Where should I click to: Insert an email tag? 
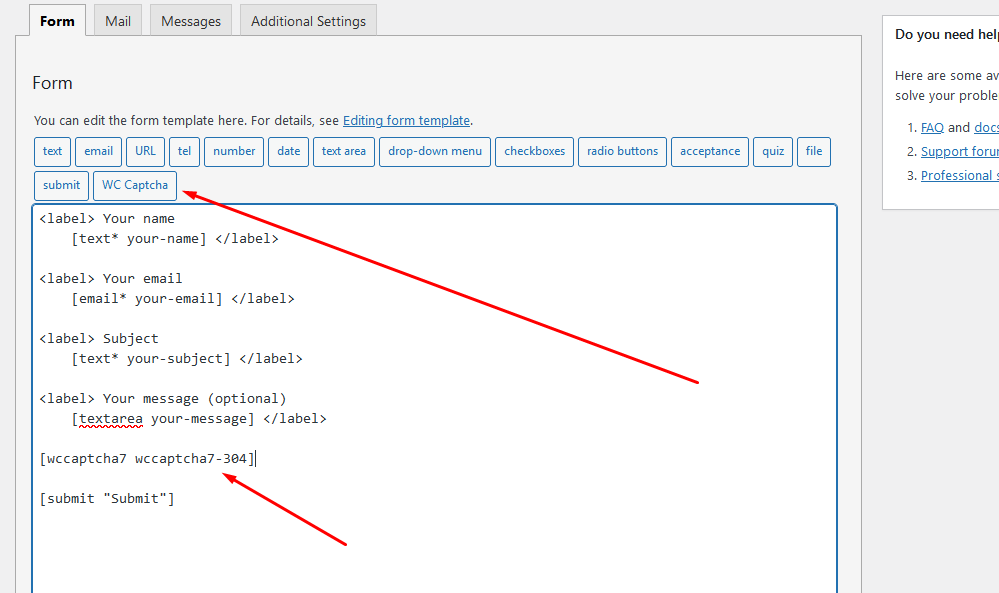(99, 152)
